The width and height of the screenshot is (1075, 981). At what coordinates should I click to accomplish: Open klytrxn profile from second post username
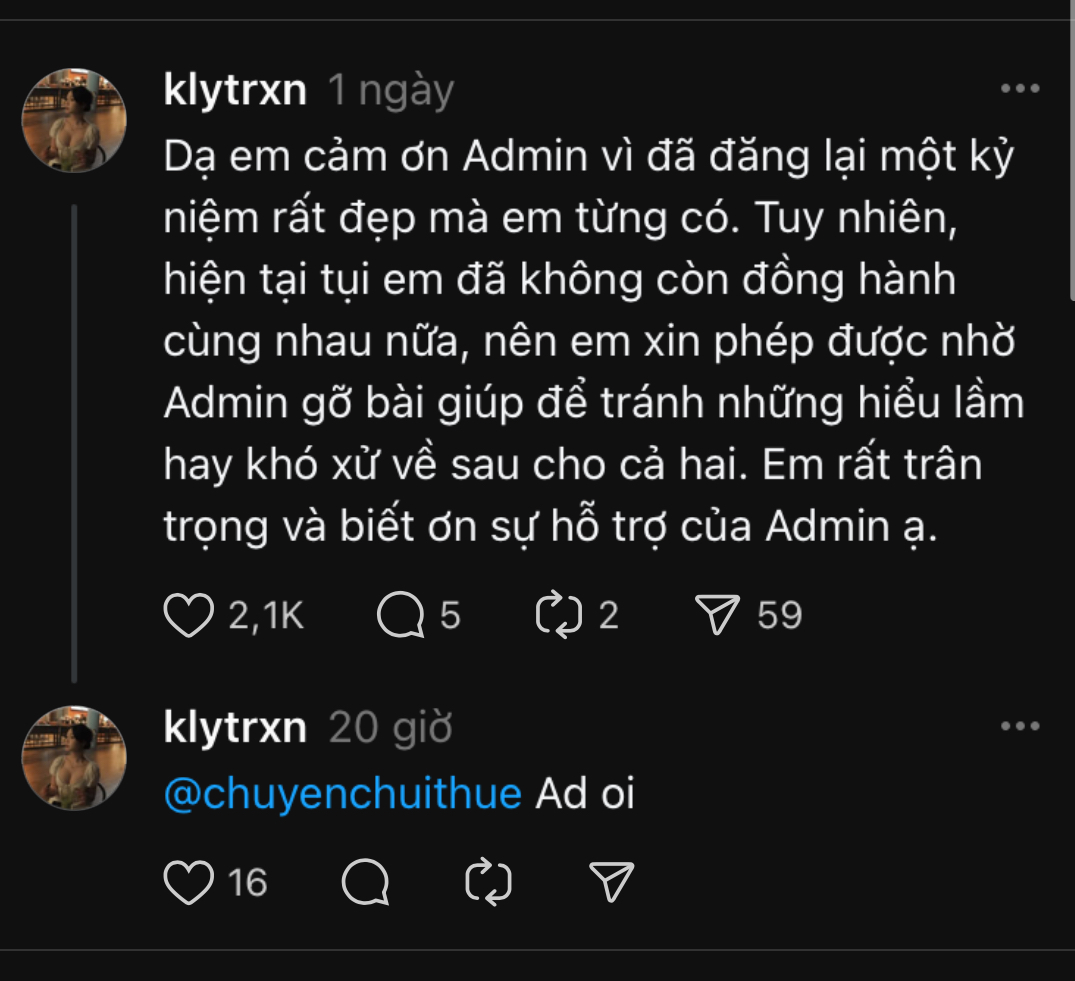click(x=234, y=728)
